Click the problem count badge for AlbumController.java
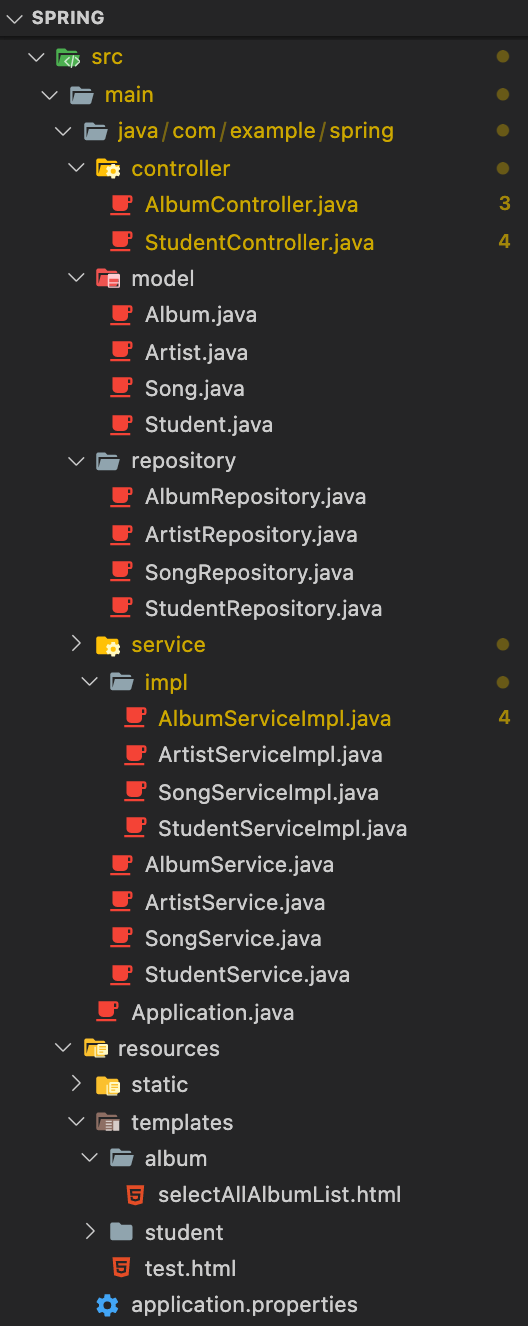Viewport: 528px width, 1326px height. (504, 204)
